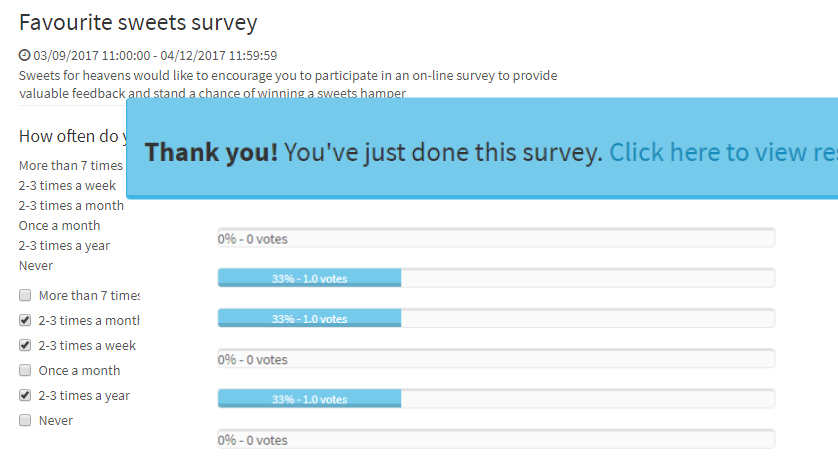The width and height of the screenshot is (838, 475).
Task: Click the clock icon beside survey dates
Action: coord(25,55)
